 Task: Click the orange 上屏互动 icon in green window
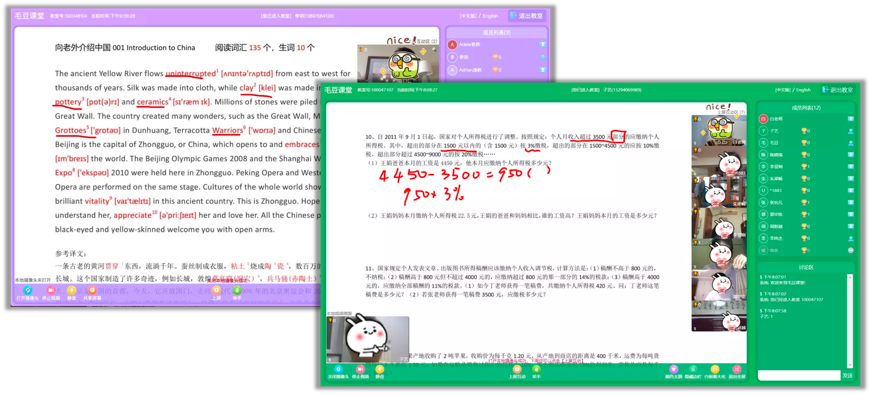click(517, 369)
